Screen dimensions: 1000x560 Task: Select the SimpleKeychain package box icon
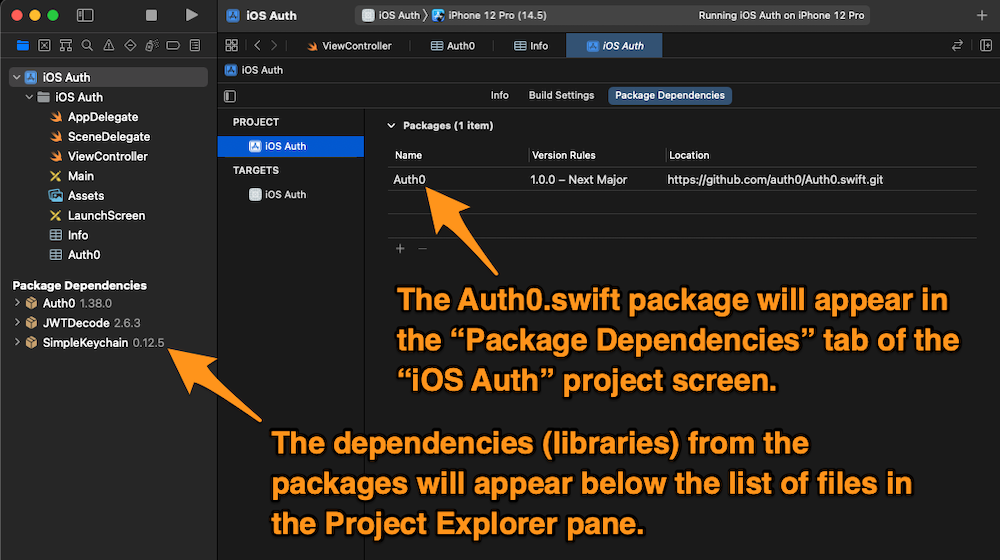tap(31, 343)
